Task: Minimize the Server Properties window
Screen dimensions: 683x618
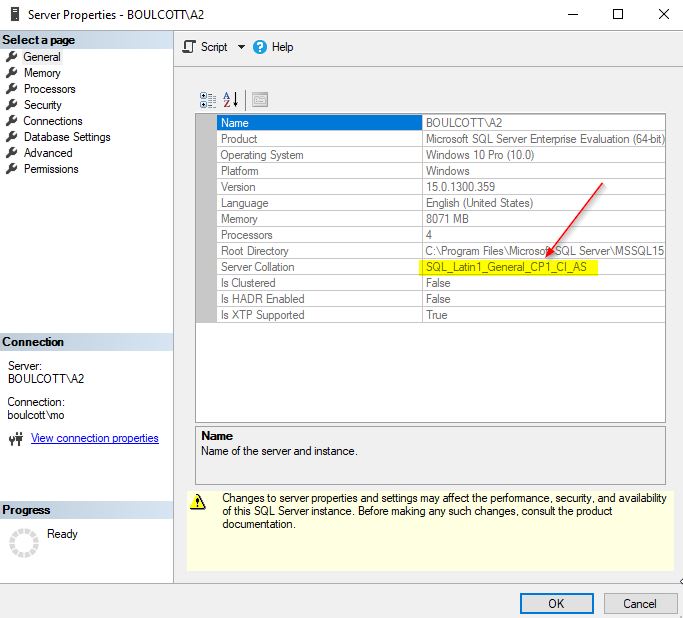Action: point(573,14)
